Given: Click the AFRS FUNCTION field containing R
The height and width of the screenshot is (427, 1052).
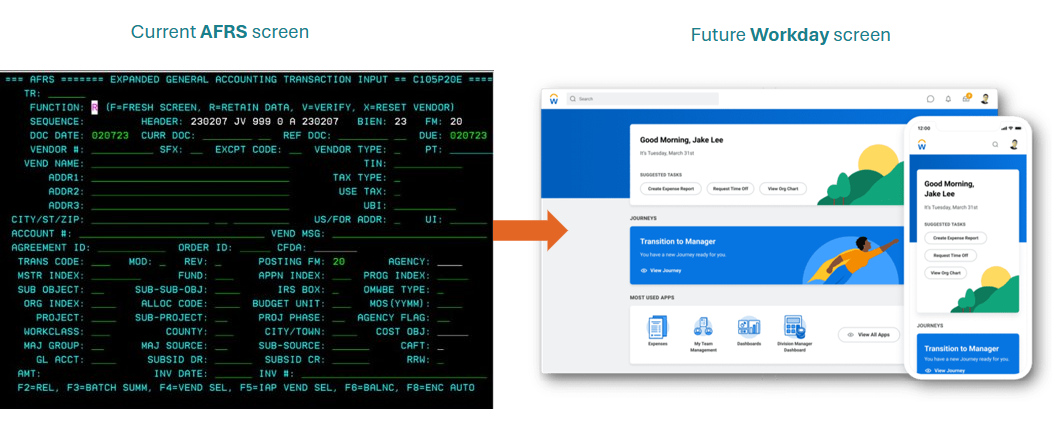Looking at the screenshot, I should [95, 107].
